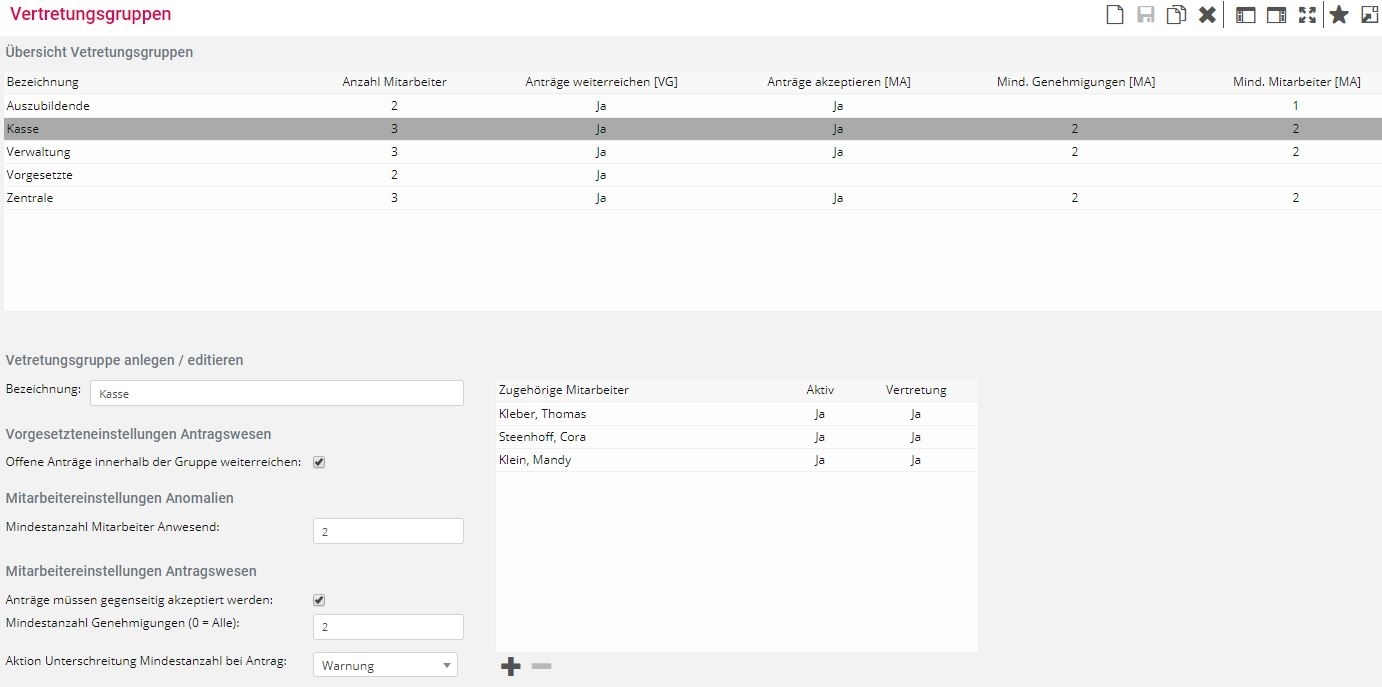The image size is (1382, 687).
Task: Duplicate the group using the copy icon
Action: point(1177,15)
